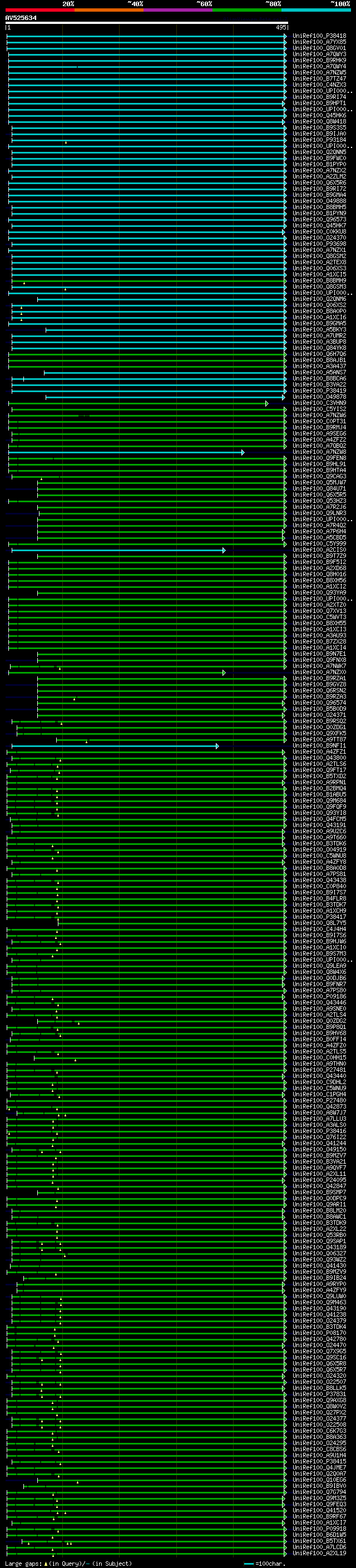Select hit label UniRef100_Q2QNM6
This screenshot has width=356, height=1568.
click(x=319, y=299)
